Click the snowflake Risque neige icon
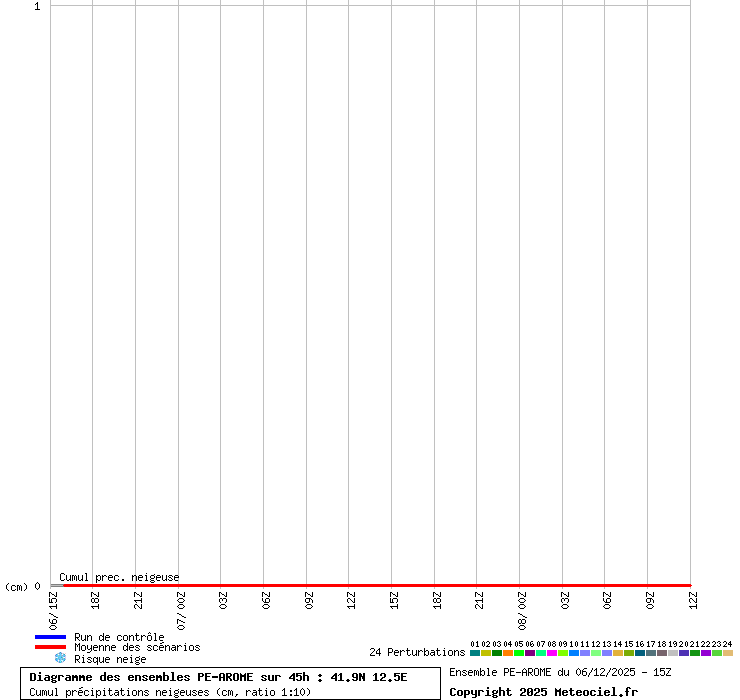Image resolution: width=740 pixels, height=700 pixels. pyautogui.click(x=60, y=658)
